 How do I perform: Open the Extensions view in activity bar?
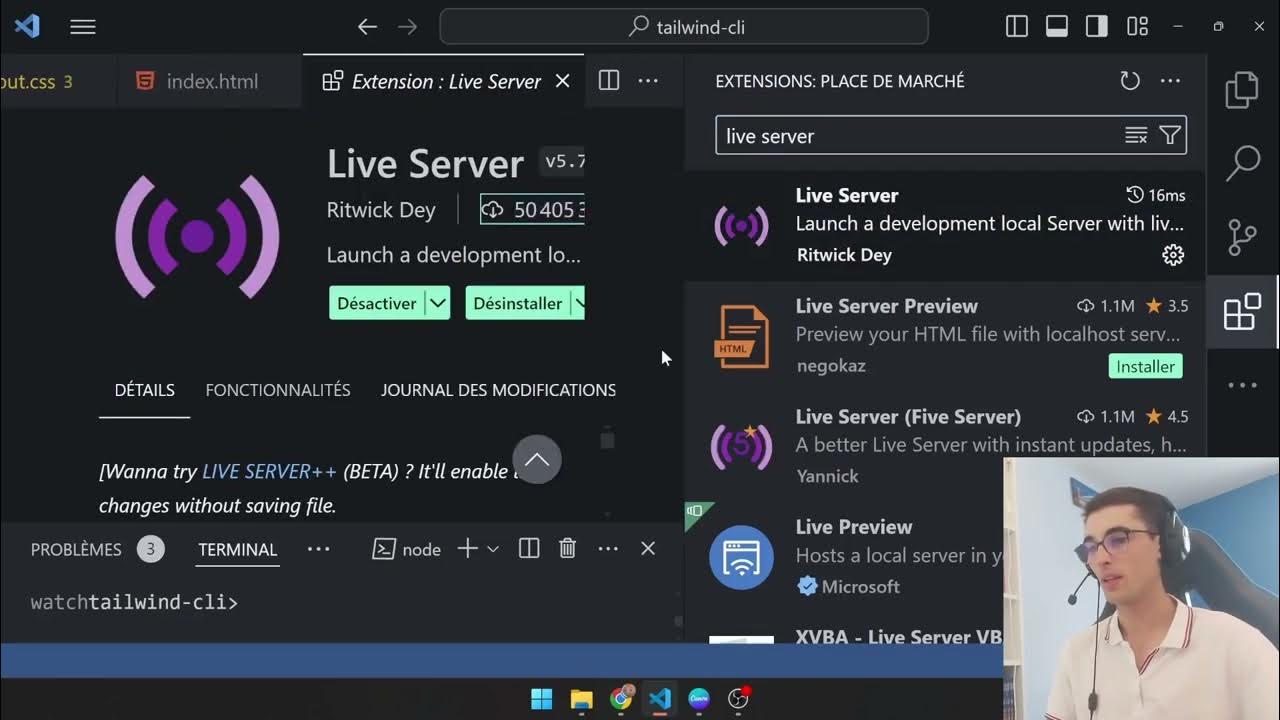pyautogui.click(x=1242, y=312)
